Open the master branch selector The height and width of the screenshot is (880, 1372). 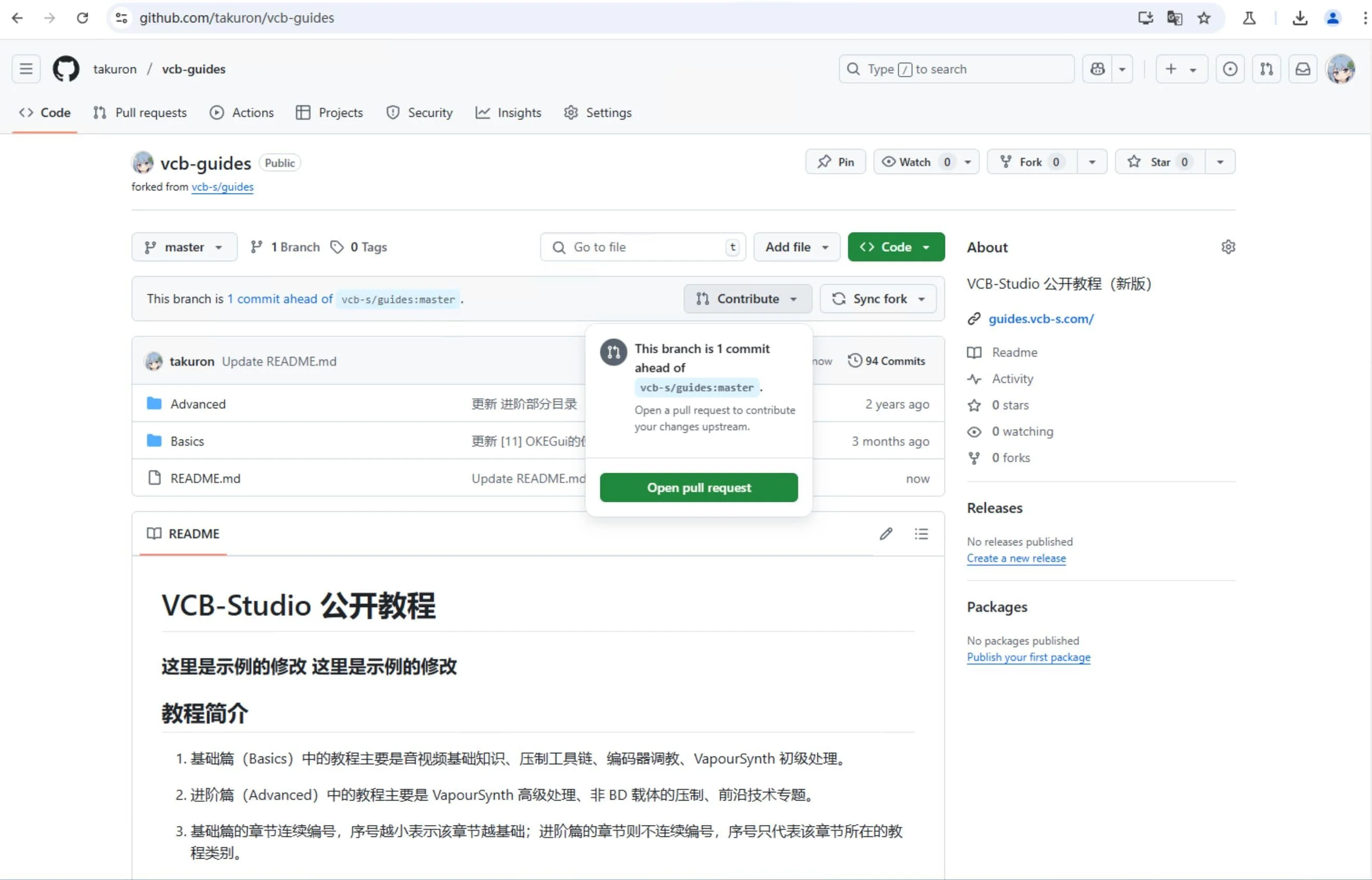184,247
